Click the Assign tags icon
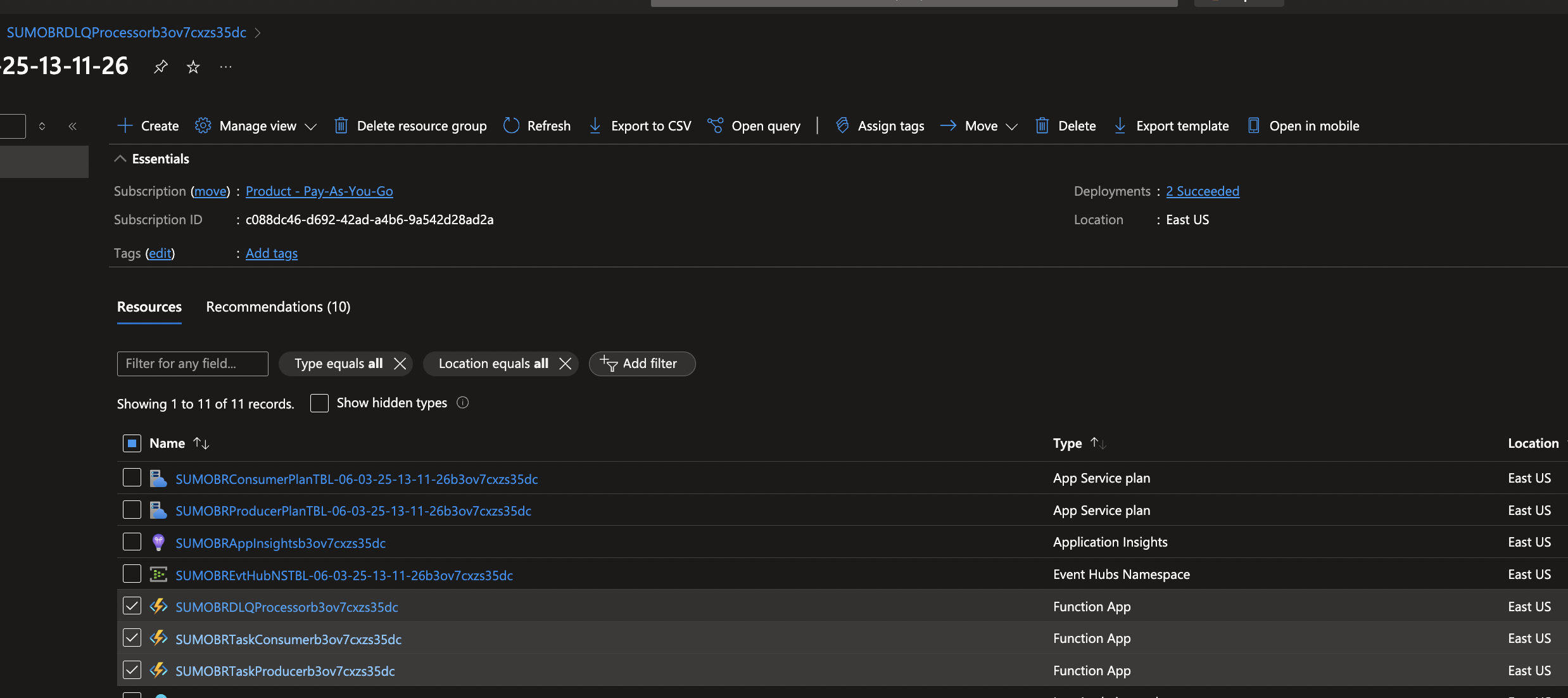 (x=842, y=125)
